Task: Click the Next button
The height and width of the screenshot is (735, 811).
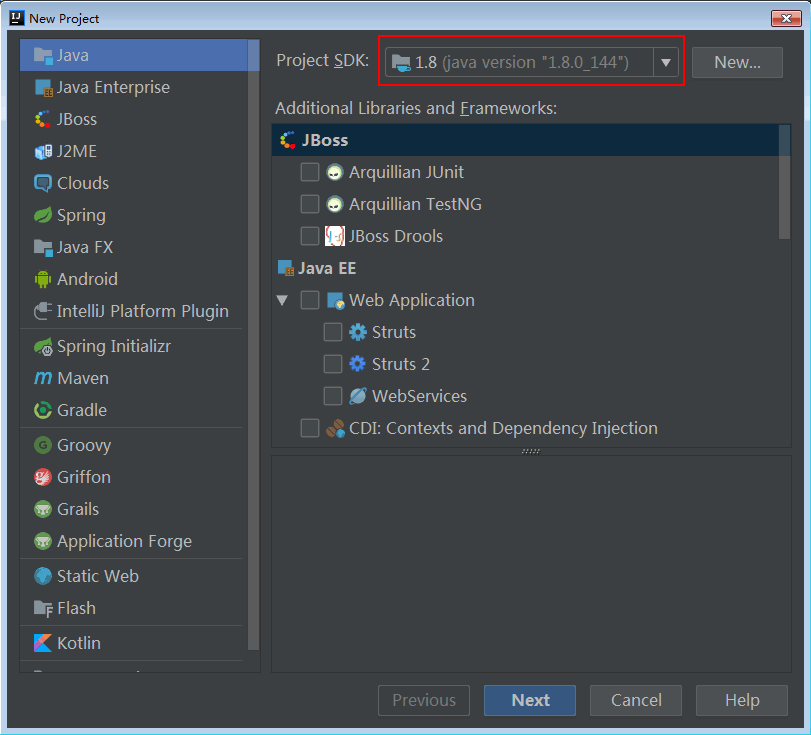Action: click(x=530, y=700)
